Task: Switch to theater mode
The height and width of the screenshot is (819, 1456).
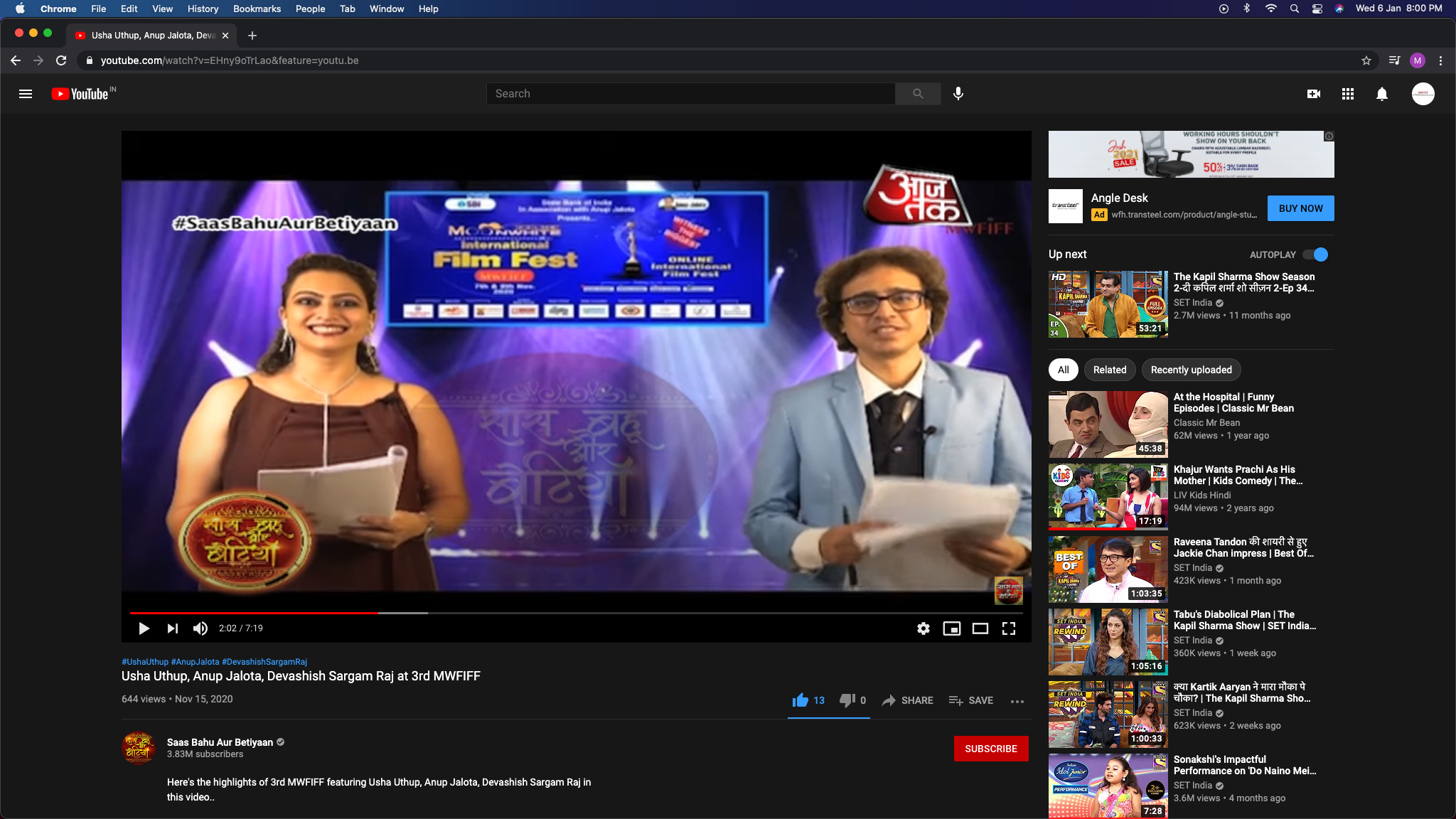Action: 980,628
